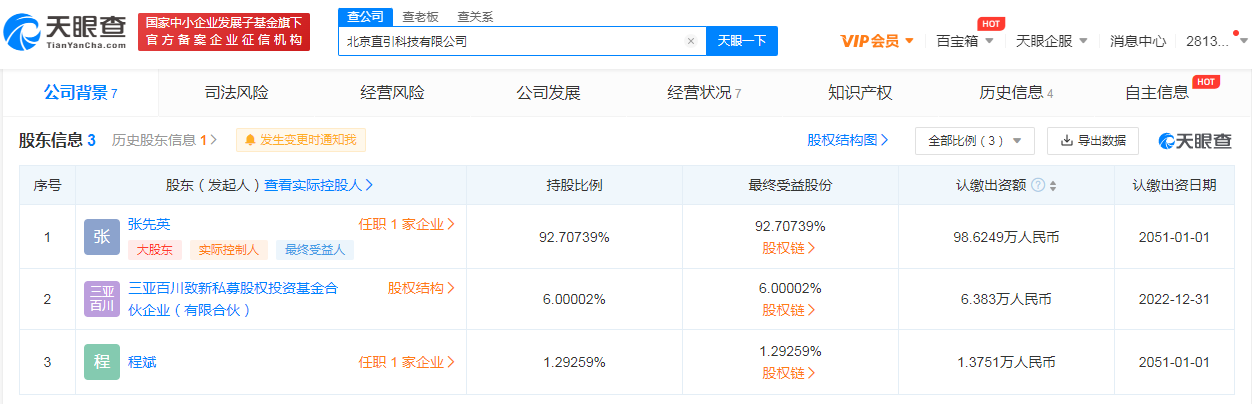Click the 1.3751万人民币 amount cell
1252x404 pixels.
tap(1006, 362)
